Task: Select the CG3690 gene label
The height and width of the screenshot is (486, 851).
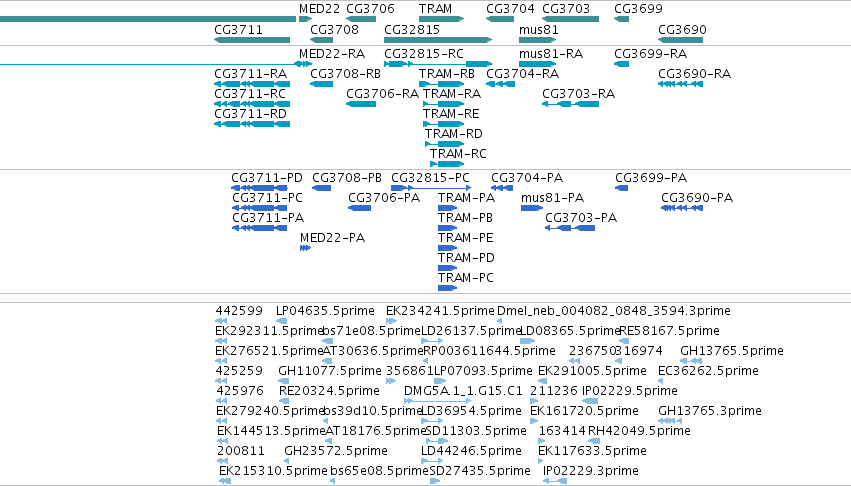Action: [x=682, y=30]
